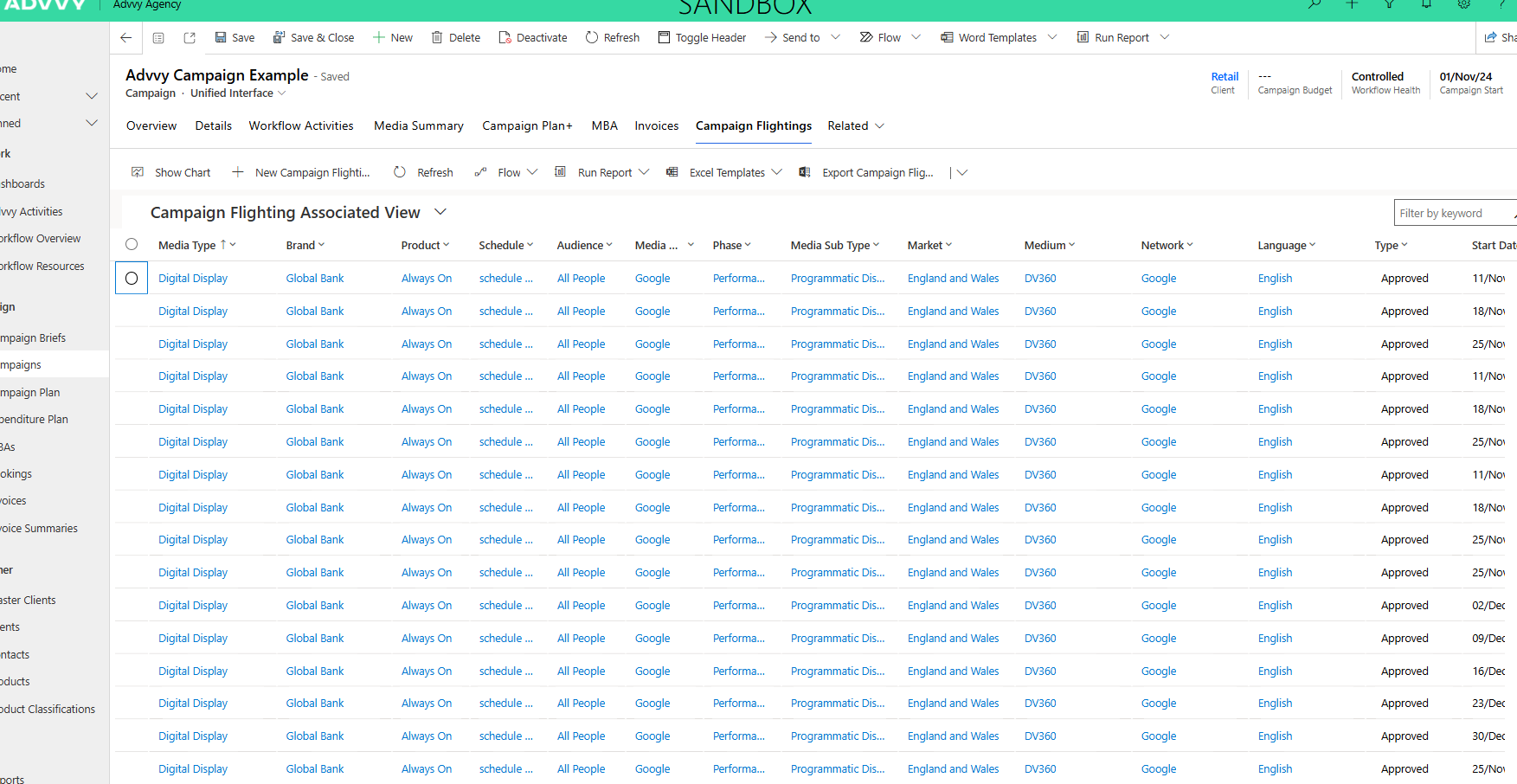Click the Delete trash icon
The image size is (1517, 784).
[437, 37]
